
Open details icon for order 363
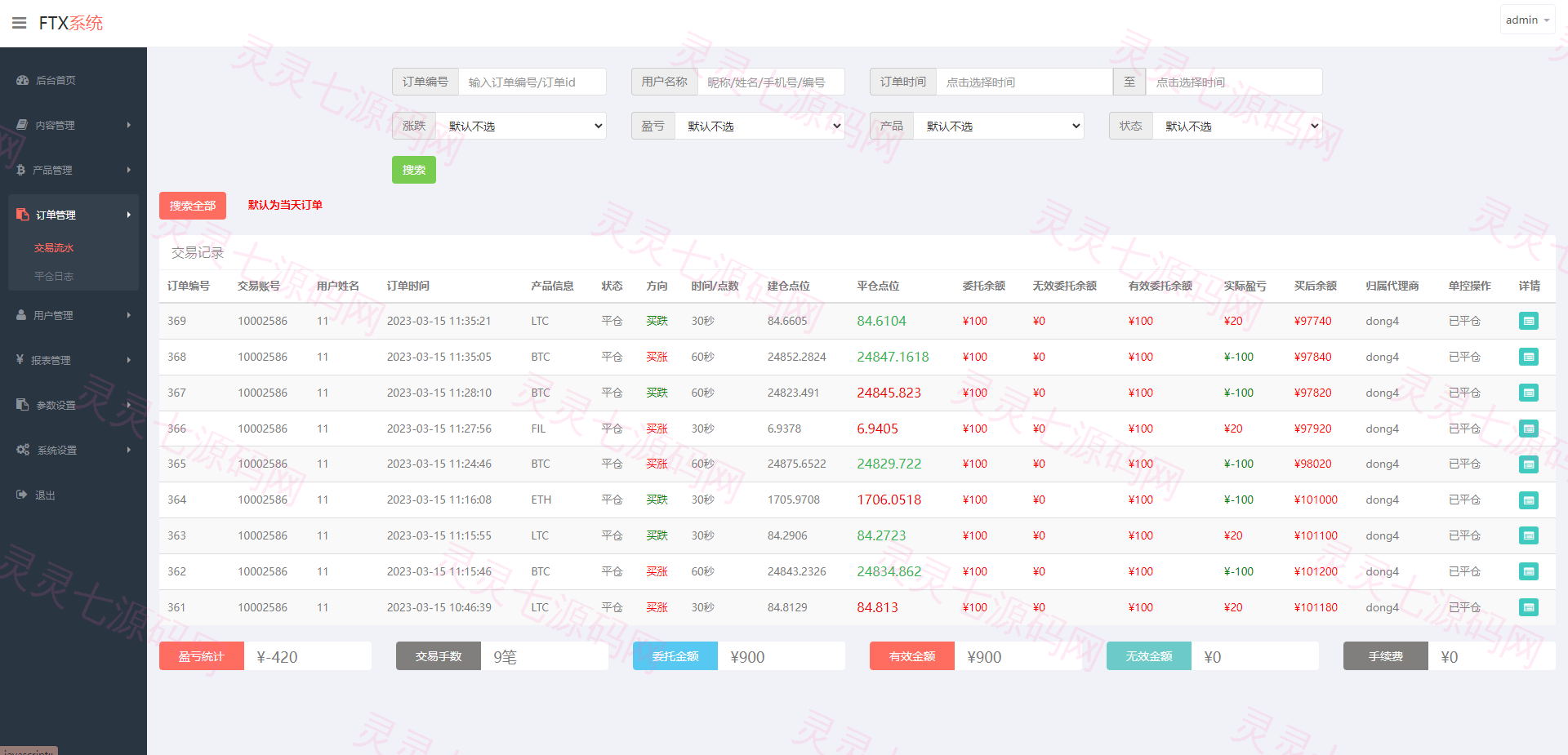click(1529, 535)
